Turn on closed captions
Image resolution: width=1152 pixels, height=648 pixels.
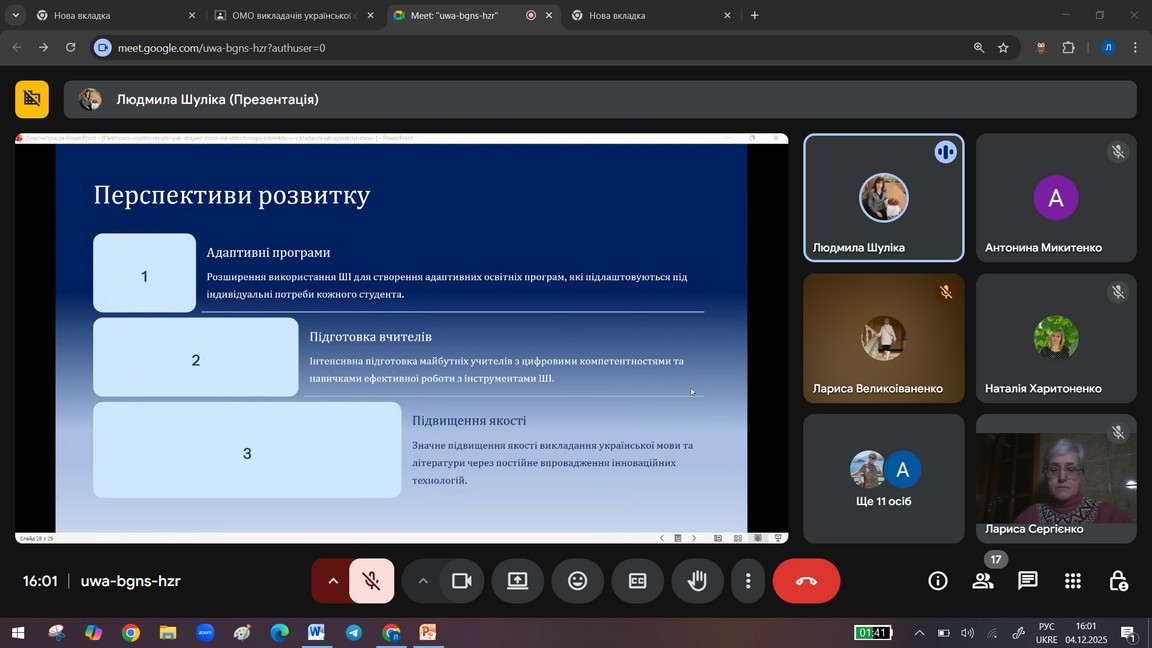(637, 581)
